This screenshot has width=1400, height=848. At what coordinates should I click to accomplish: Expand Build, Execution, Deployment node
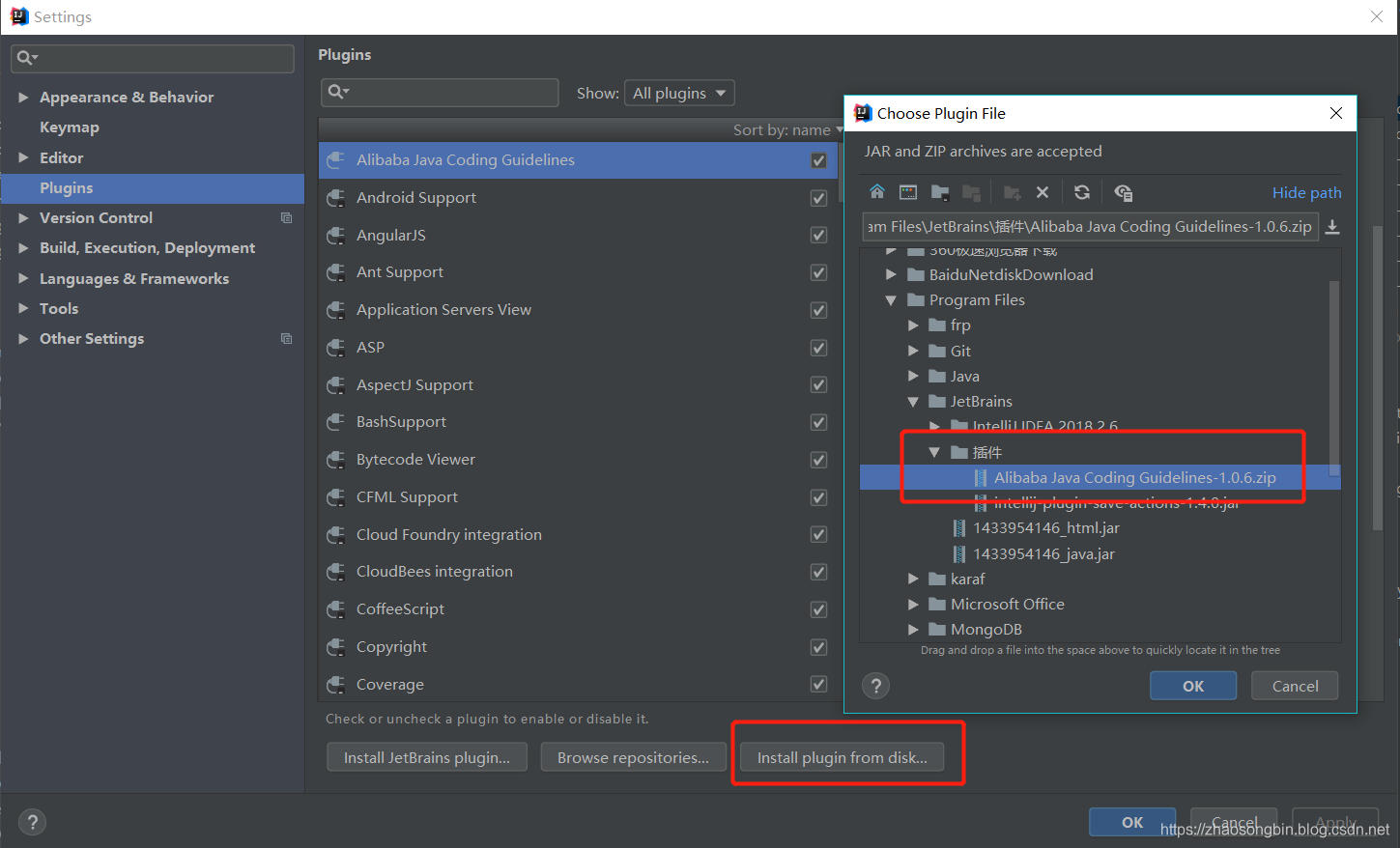(23, 248)
